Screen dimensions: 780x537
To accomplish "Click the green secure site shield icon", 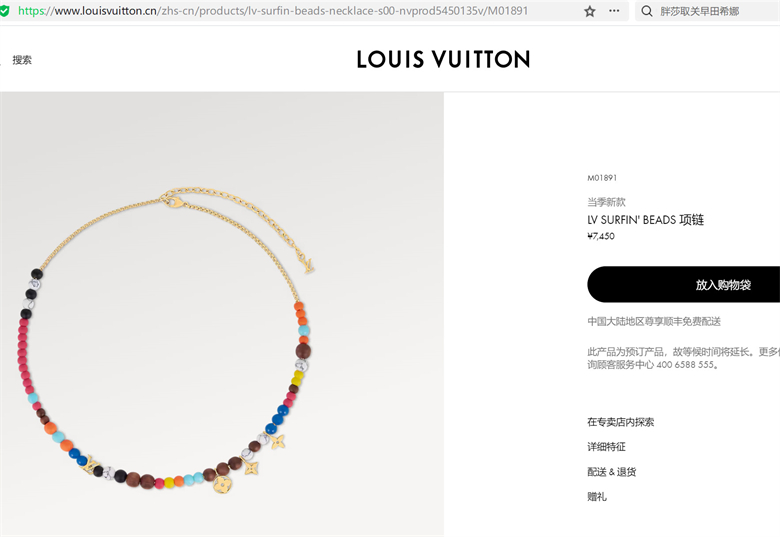I will (4, 11).
